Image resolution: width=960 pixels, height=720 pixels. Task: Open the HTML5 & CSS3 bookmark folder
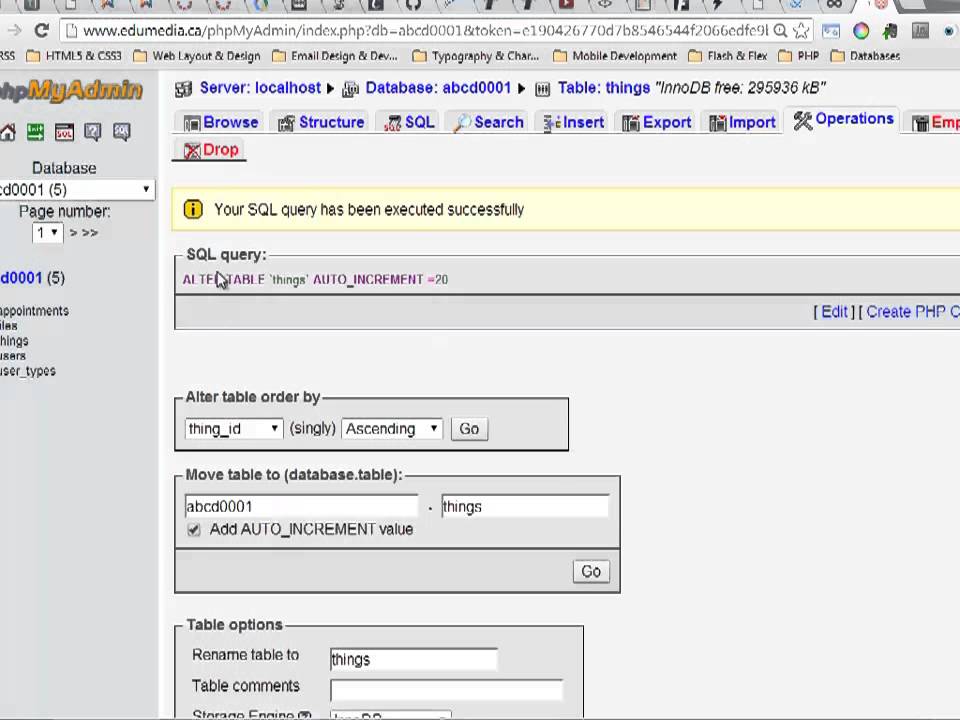tap(74, 56)
